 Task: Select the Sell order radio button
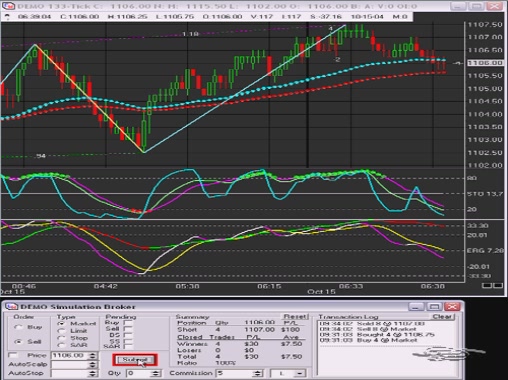18,342
